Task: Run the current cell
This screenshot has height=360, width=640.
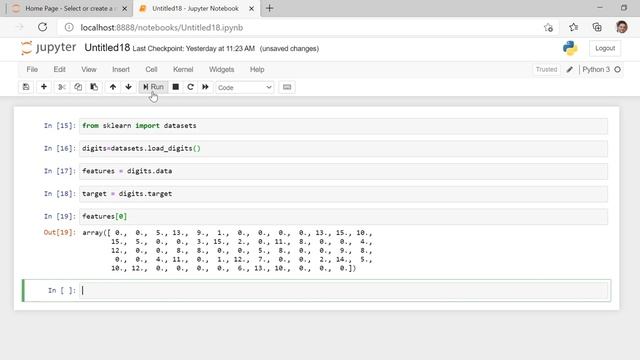Action: (153, 87)
